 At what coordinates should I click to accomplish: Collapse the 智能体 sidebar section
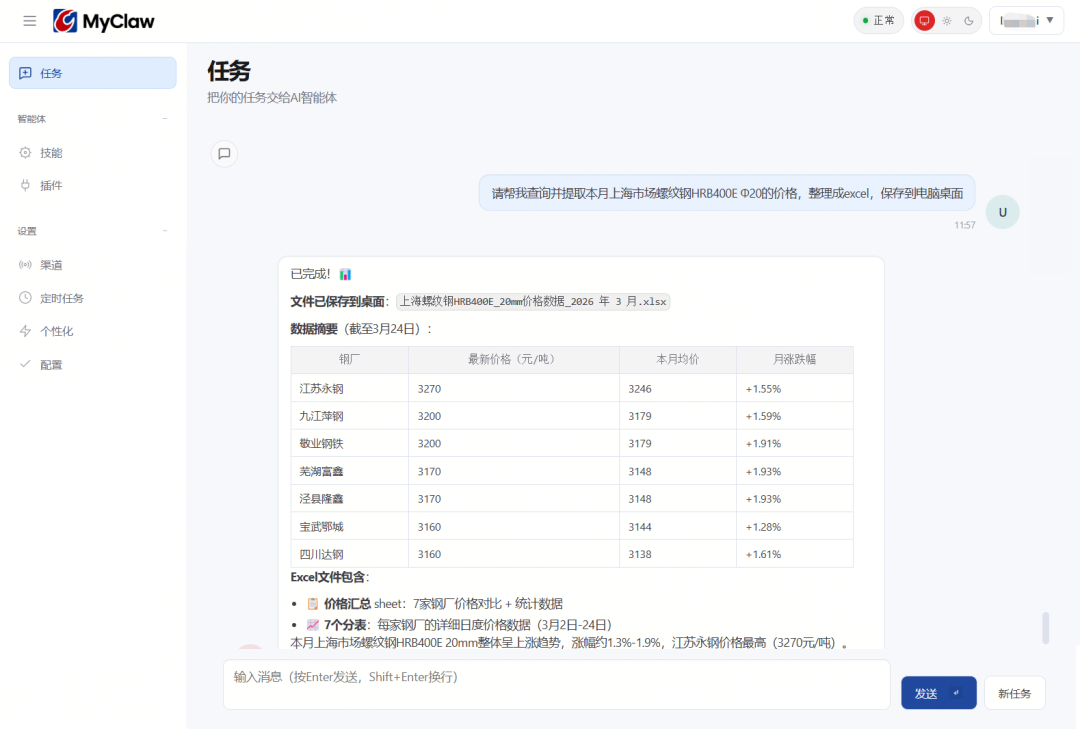point(165,119)
